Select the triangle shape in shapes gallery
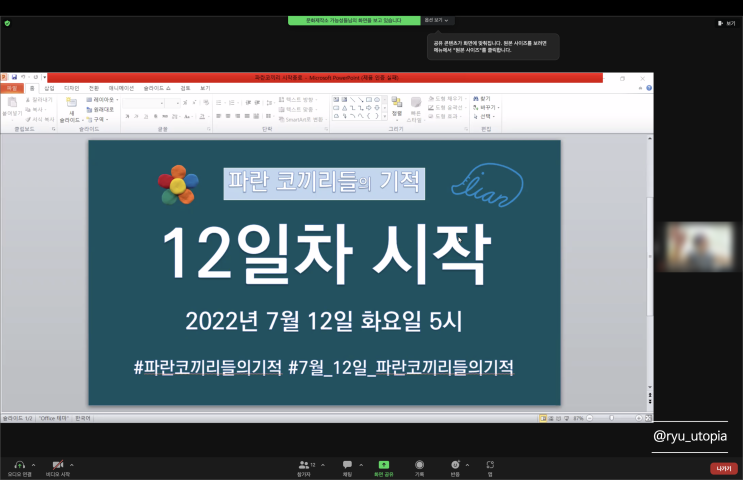The height and width of the screenshot is (480, 743). coord(344,108)
